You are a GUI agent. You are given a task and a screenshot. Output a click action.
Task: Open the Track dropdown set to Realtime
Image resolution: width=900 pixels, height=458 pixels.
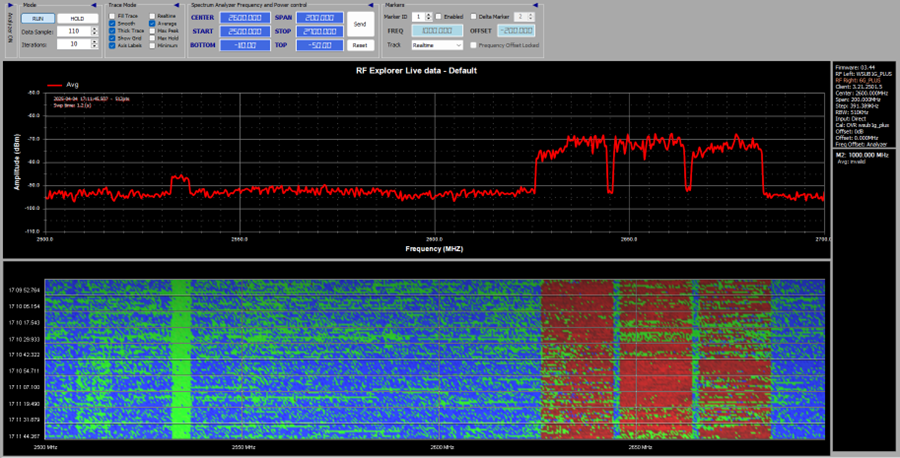[x=438, y=45]
